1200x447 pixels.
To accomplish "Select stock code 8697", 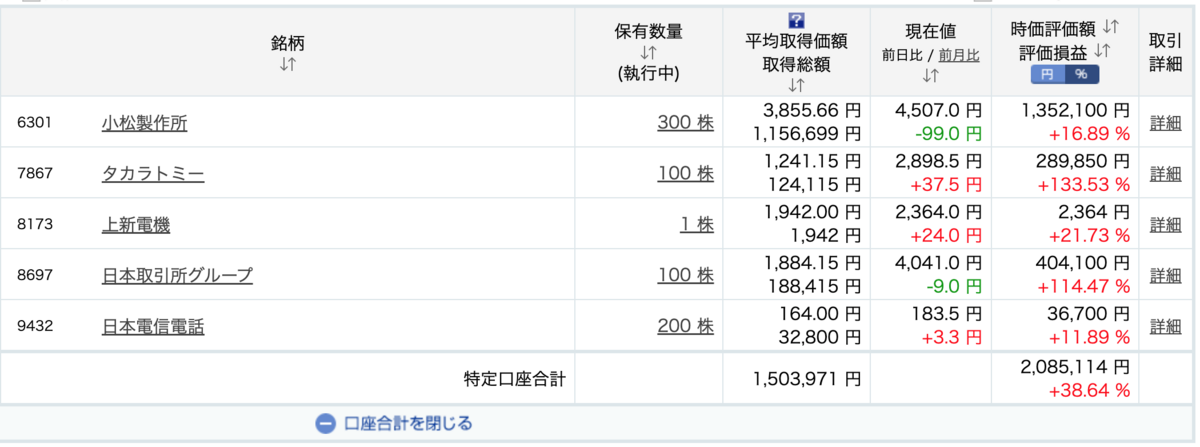I will click(34, 275).
